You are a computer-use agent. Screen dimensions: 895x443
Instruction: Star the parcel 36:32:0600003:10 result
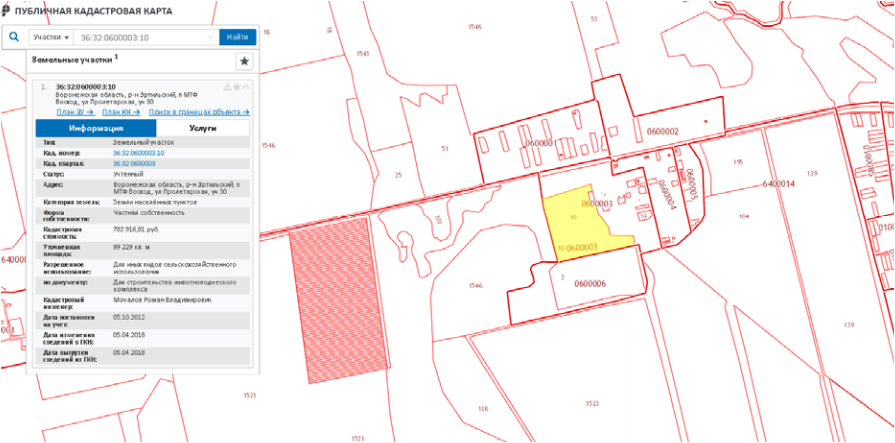[236, 87]
